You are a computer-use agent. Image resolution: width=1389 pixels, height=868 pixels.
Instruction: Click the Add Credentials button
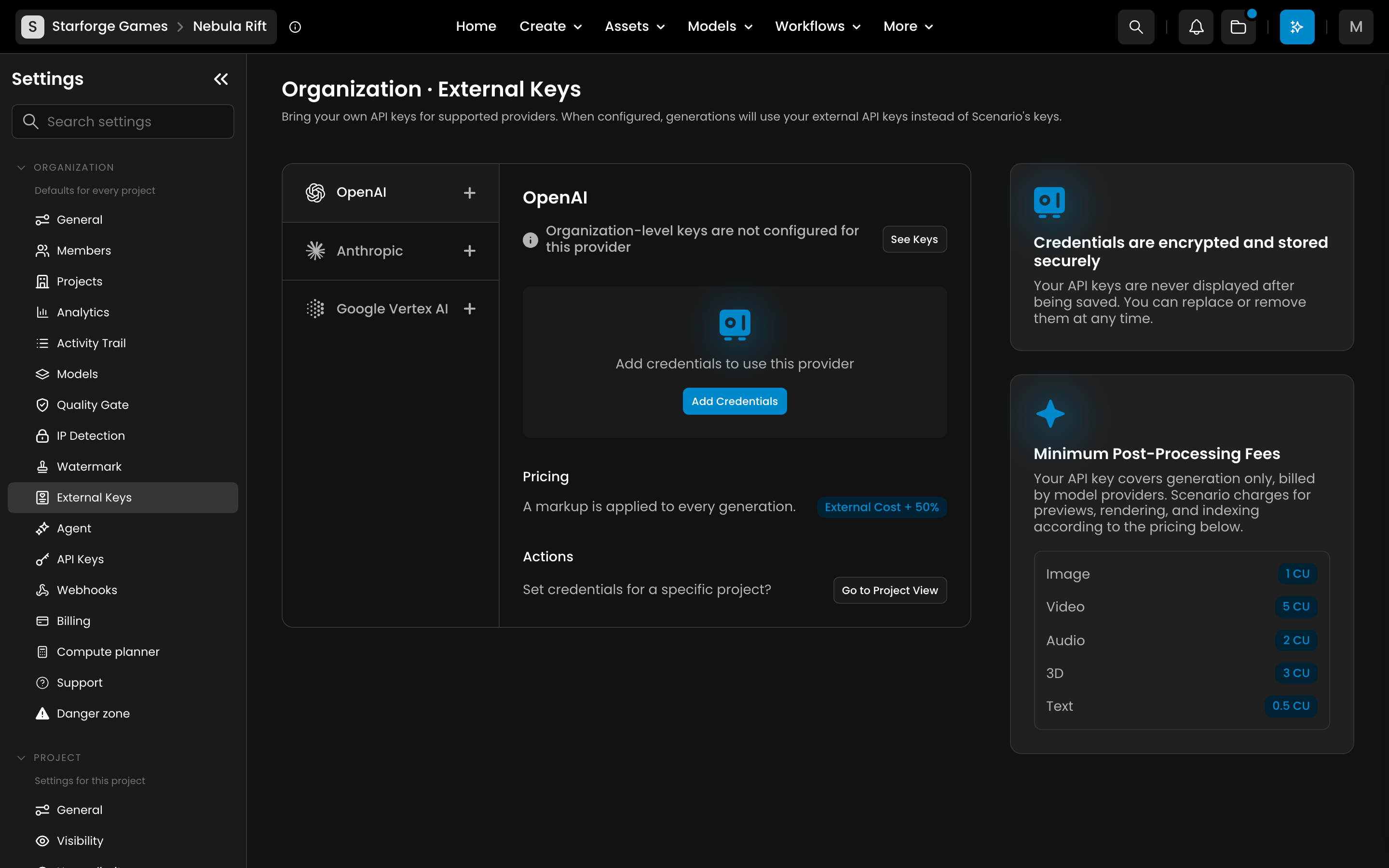point(735,401)
